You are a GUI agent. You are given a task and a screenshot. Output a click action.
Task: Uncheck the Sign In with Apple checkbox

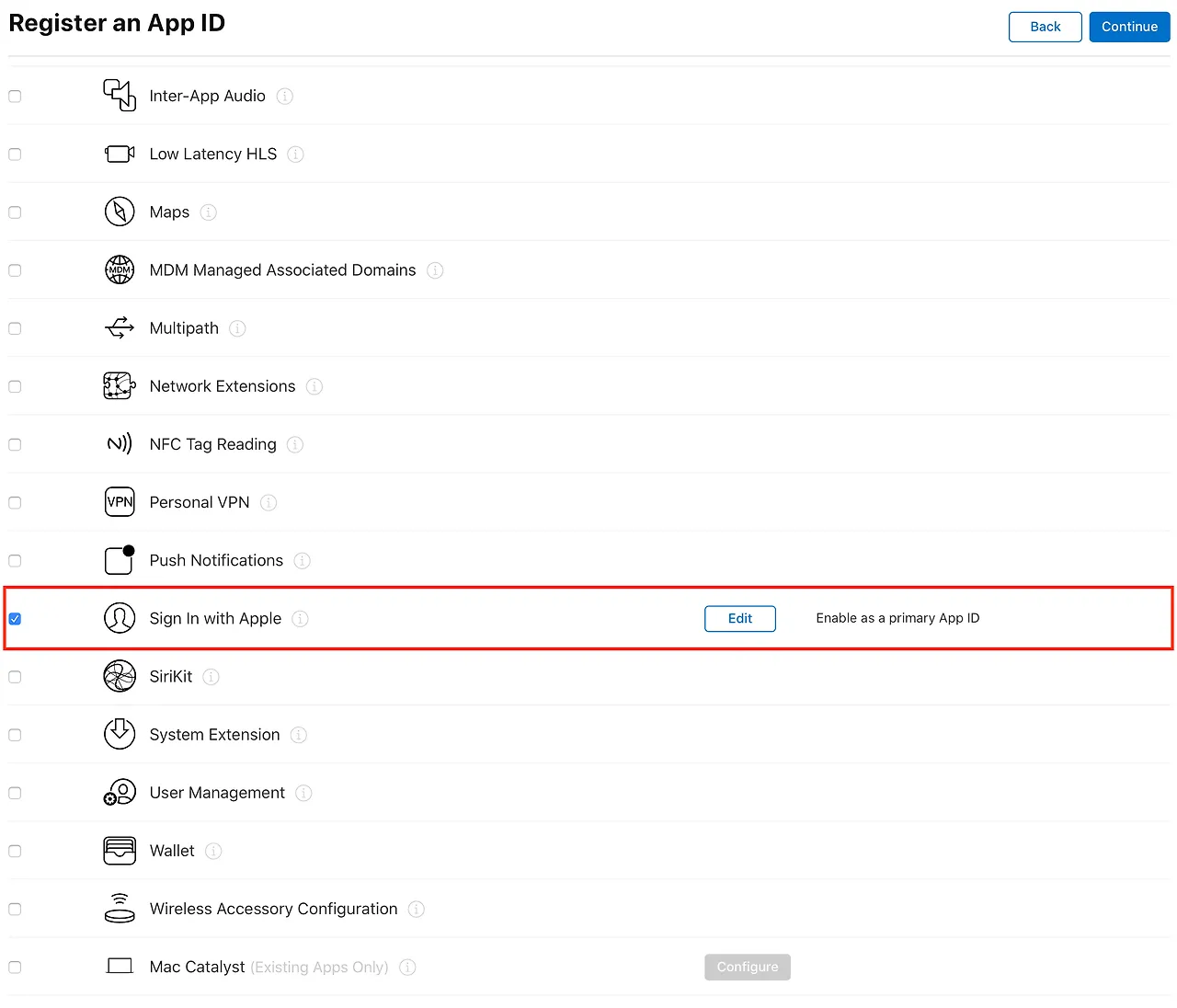tap(15, 619)
